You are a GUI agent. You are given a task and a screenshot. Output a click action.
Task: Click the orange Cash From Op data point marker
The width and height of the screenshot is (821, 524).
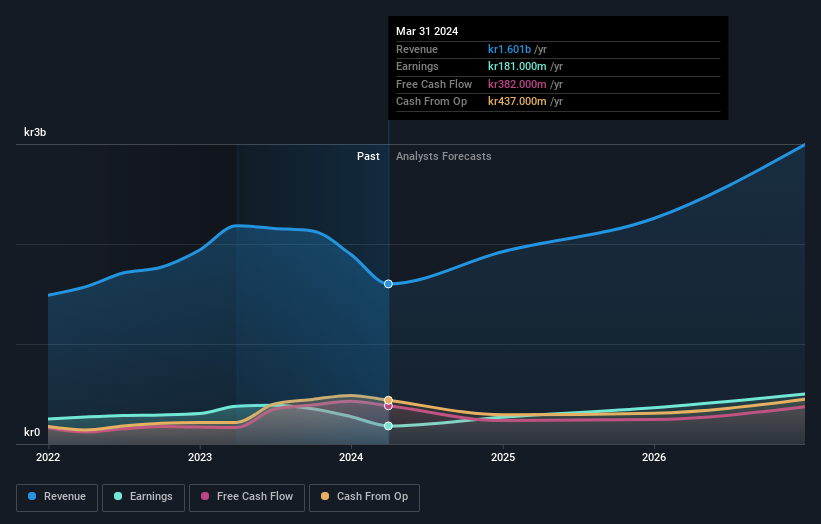pos(388,400)
